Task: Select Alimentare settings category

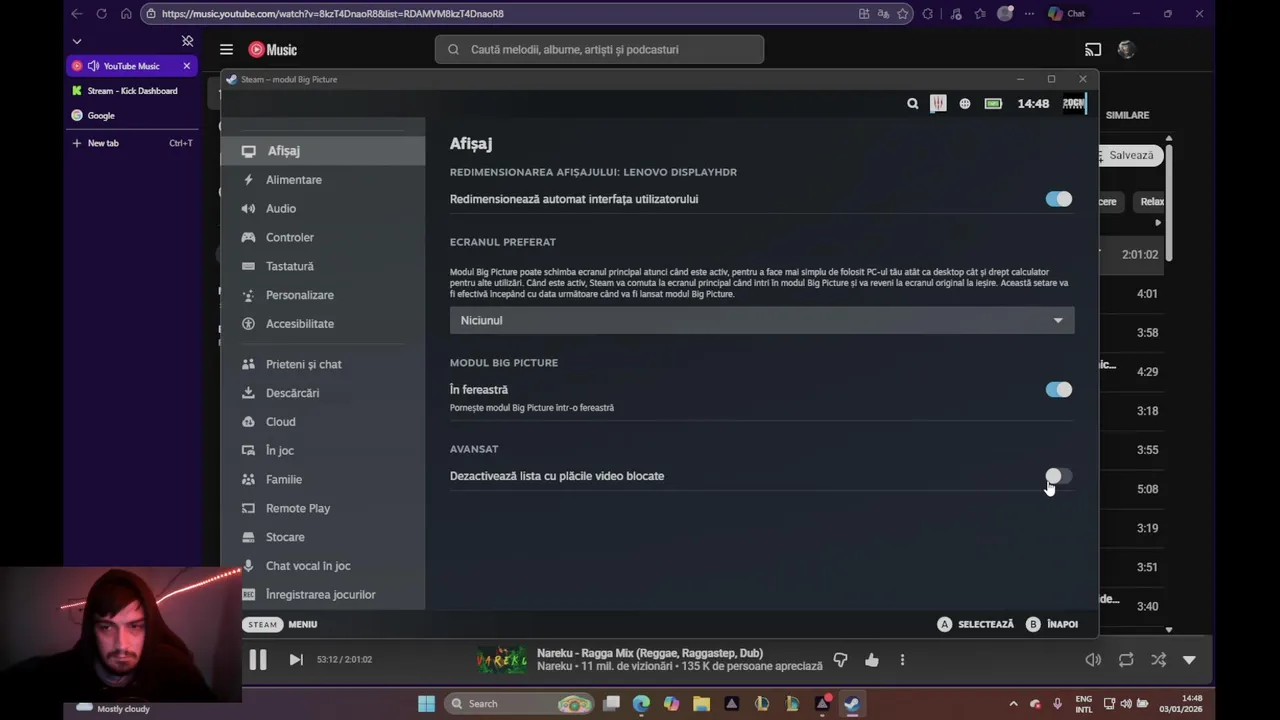Action: [x=323, y=180]
